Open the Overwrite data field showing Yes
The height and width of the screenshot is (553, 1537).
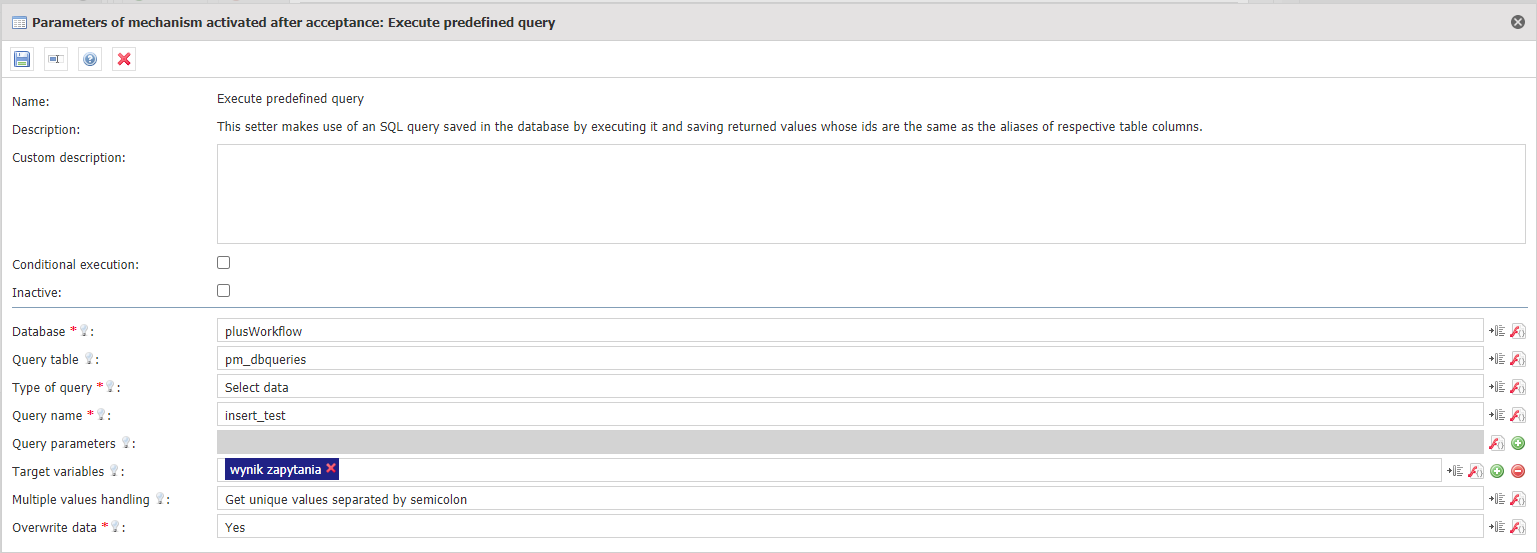(850, 527)
